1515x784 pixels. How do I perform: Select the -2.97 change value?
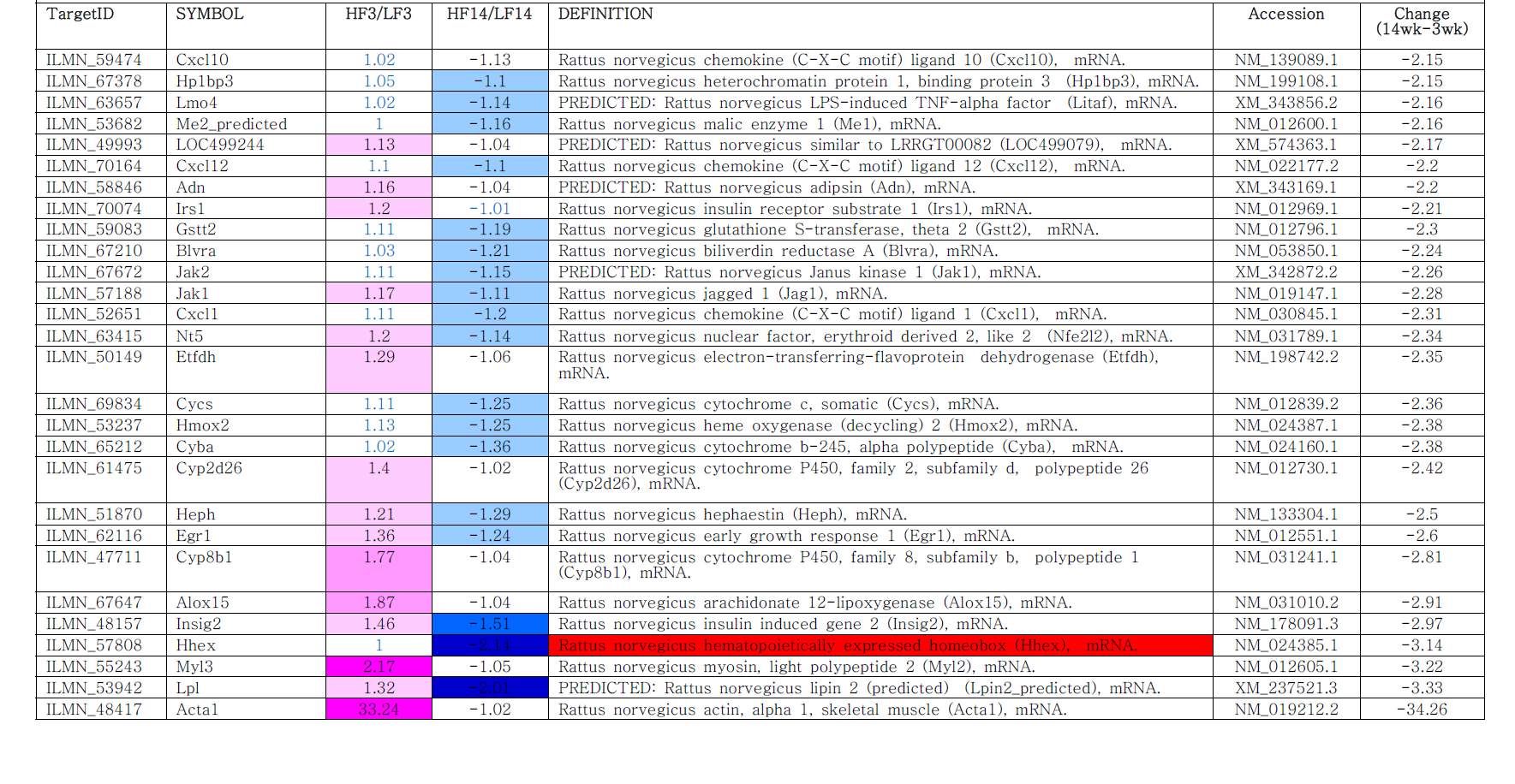tap(1422, 624)
